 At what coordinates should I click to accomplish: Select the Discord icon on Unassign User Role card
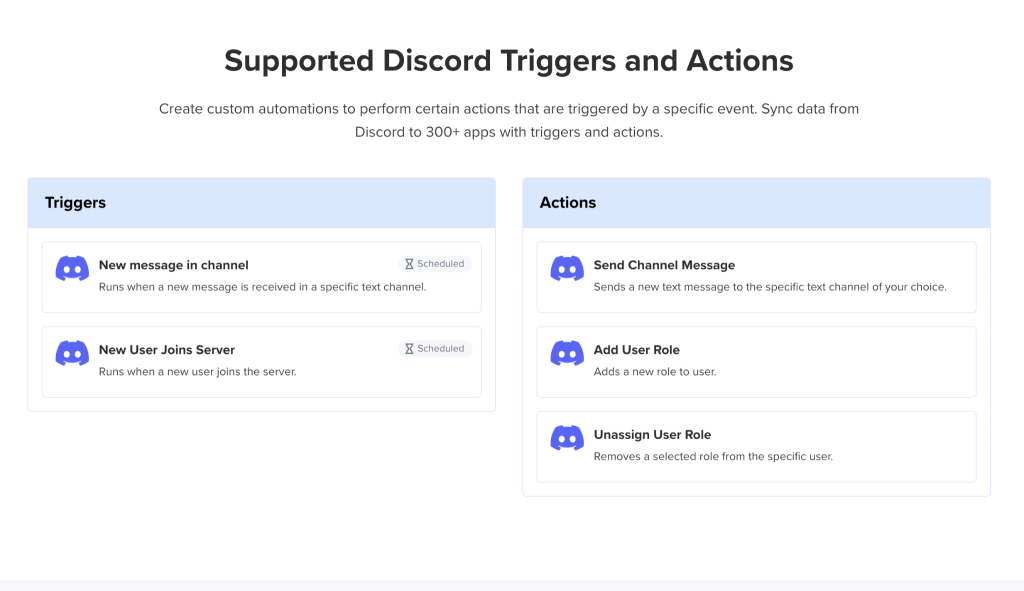(x=566, y=440)
